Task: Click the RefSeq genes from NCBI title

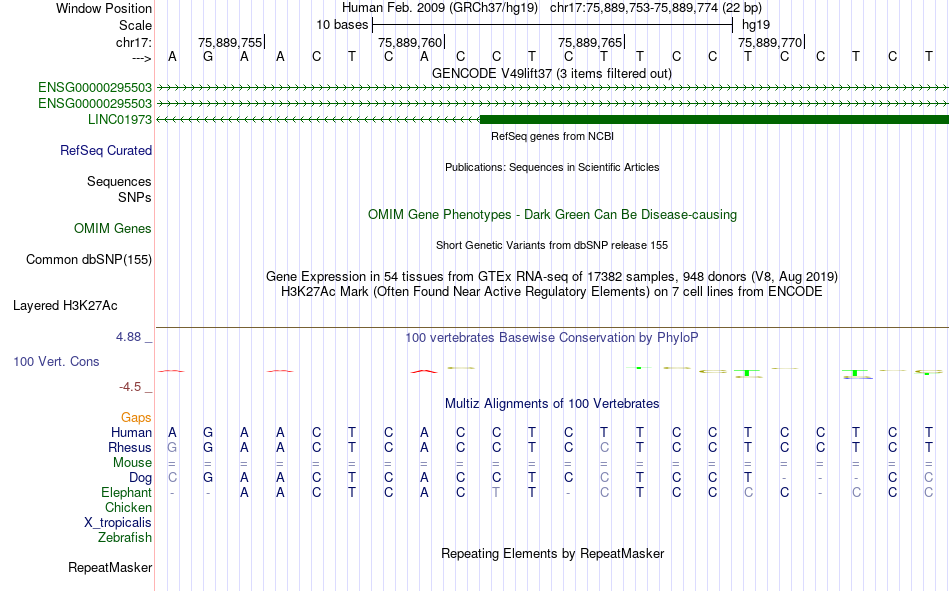Action: 553,136
